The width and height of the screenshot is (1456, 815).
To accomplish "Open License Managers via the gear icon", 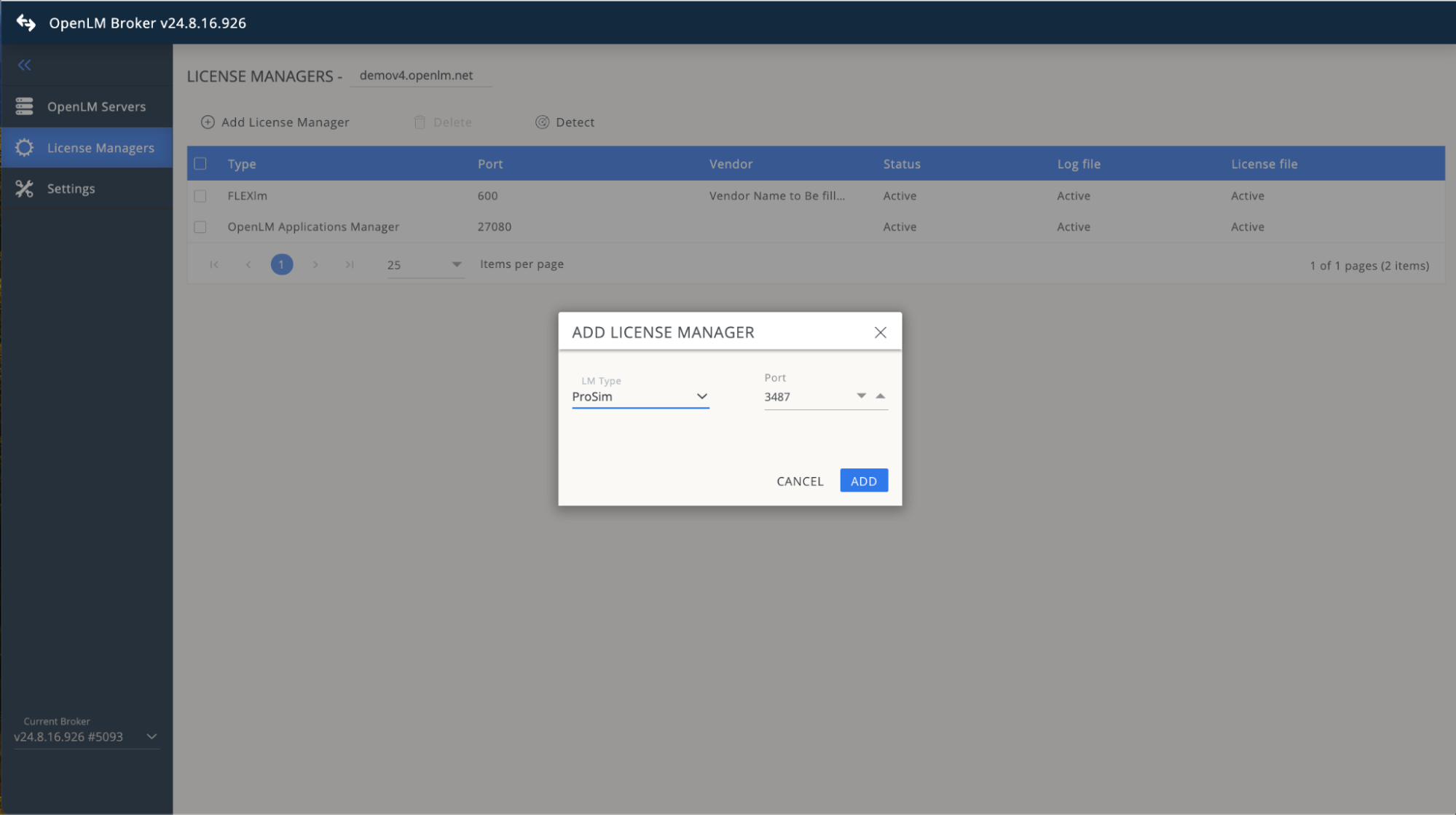I will point(25,147).
